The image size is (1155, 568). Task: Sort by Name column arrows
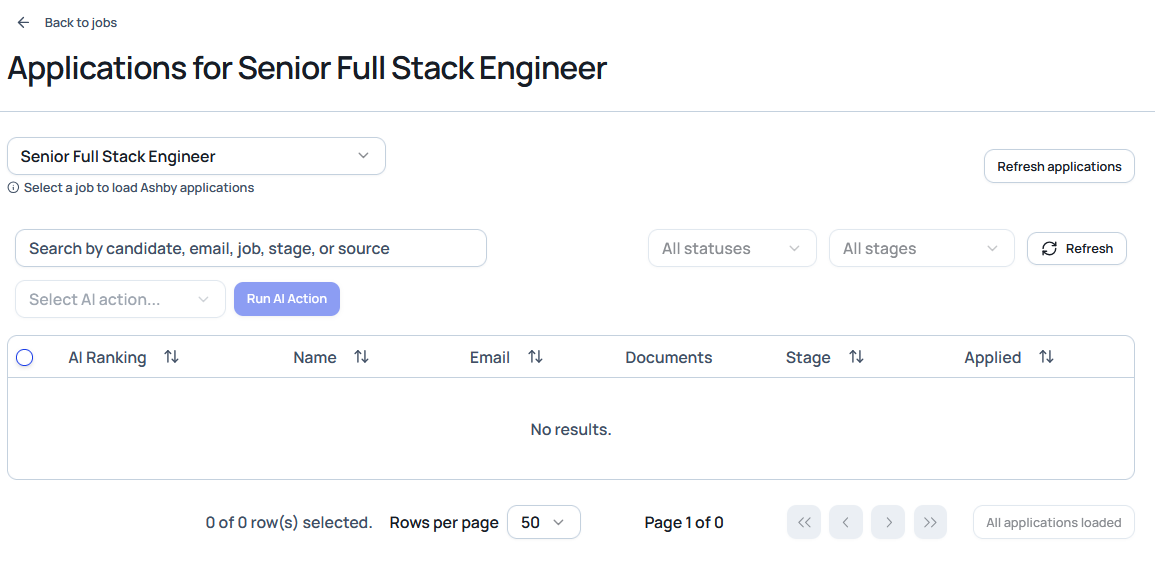tap(361, 357)
